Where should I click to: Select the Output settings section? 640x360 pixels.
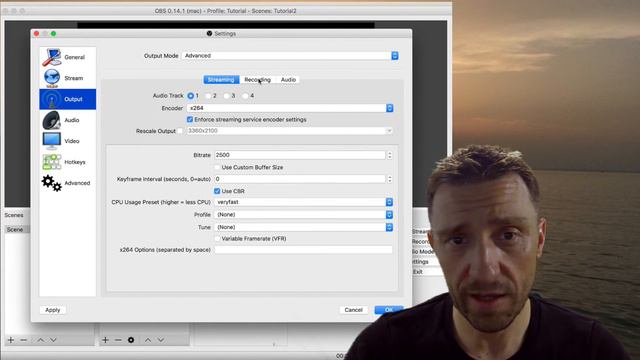point(67,99)
